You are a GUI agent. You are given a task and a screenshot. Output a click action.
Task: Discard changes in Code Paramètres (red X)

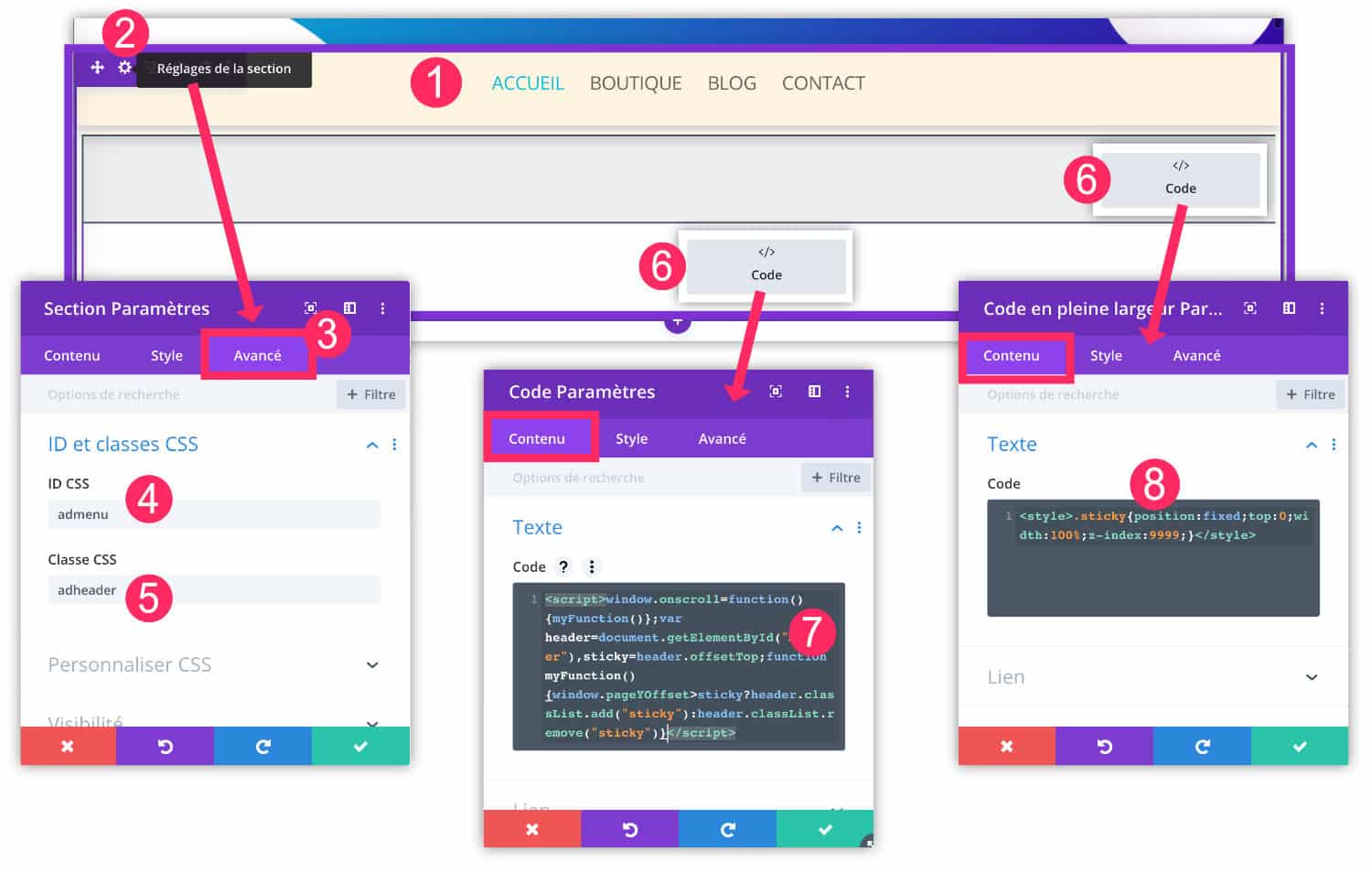pos(532,829)
